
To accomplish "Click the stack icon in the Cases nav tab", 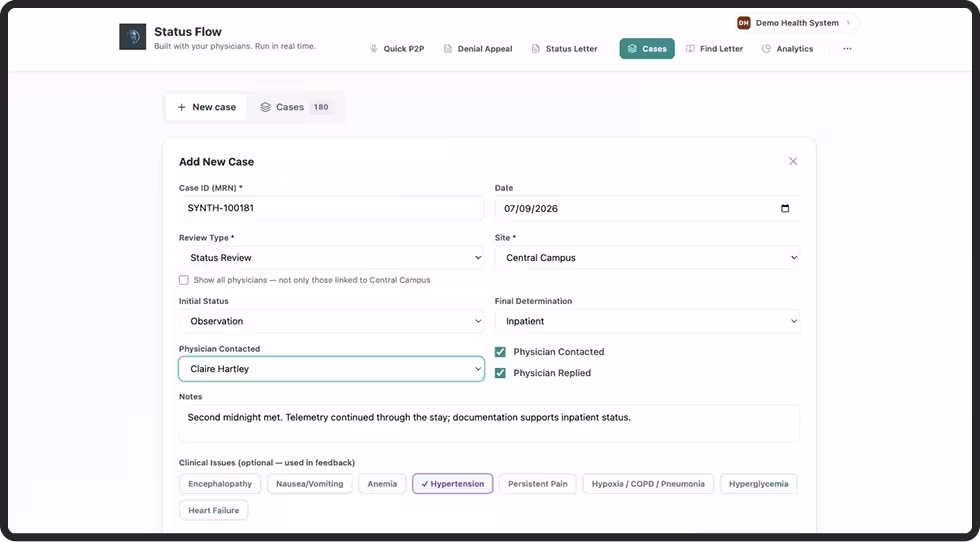I will point(632,49).
